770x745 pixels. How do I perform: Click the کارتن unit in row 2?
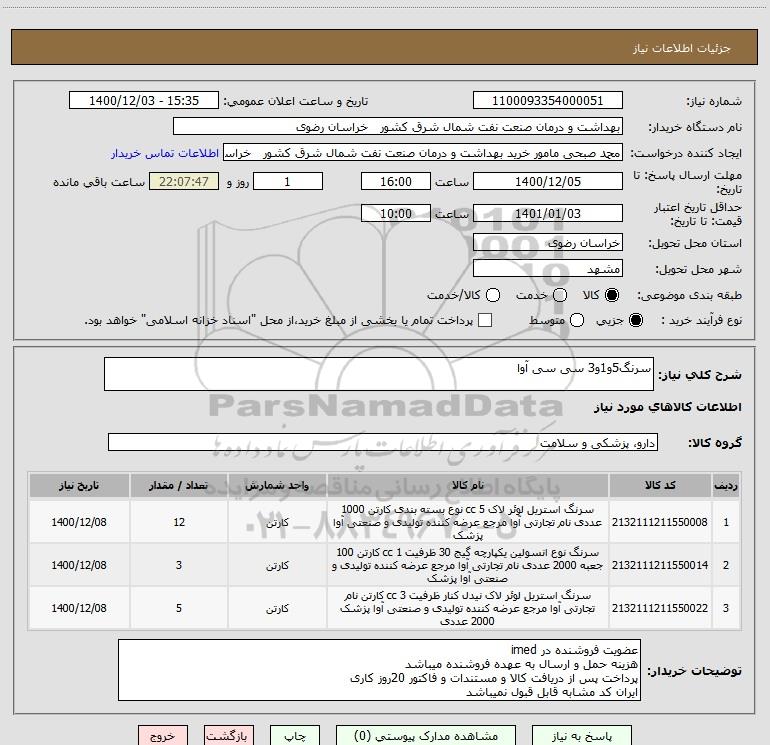[x=277, y=566]
